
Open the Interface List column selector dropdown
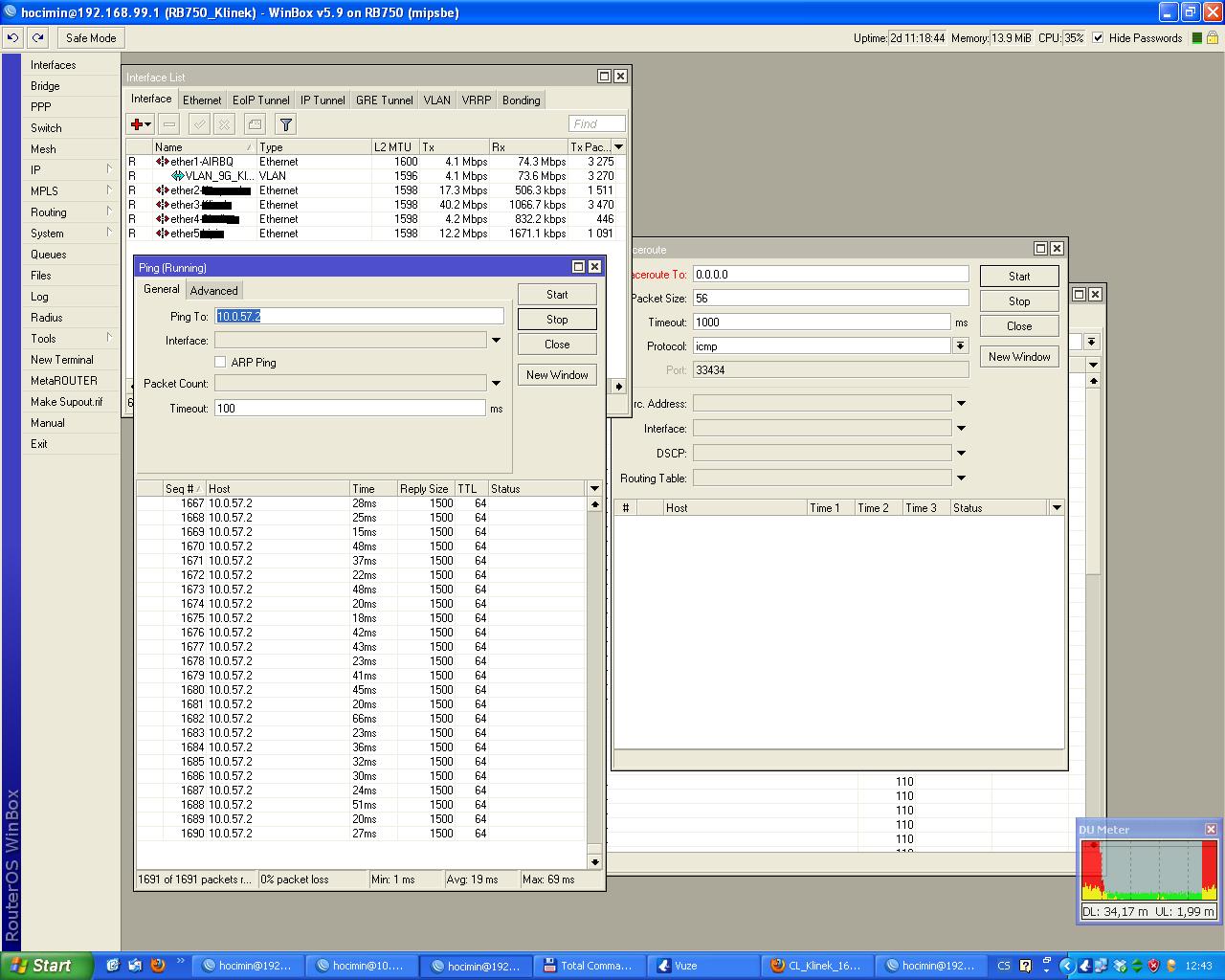pos(618,146)
